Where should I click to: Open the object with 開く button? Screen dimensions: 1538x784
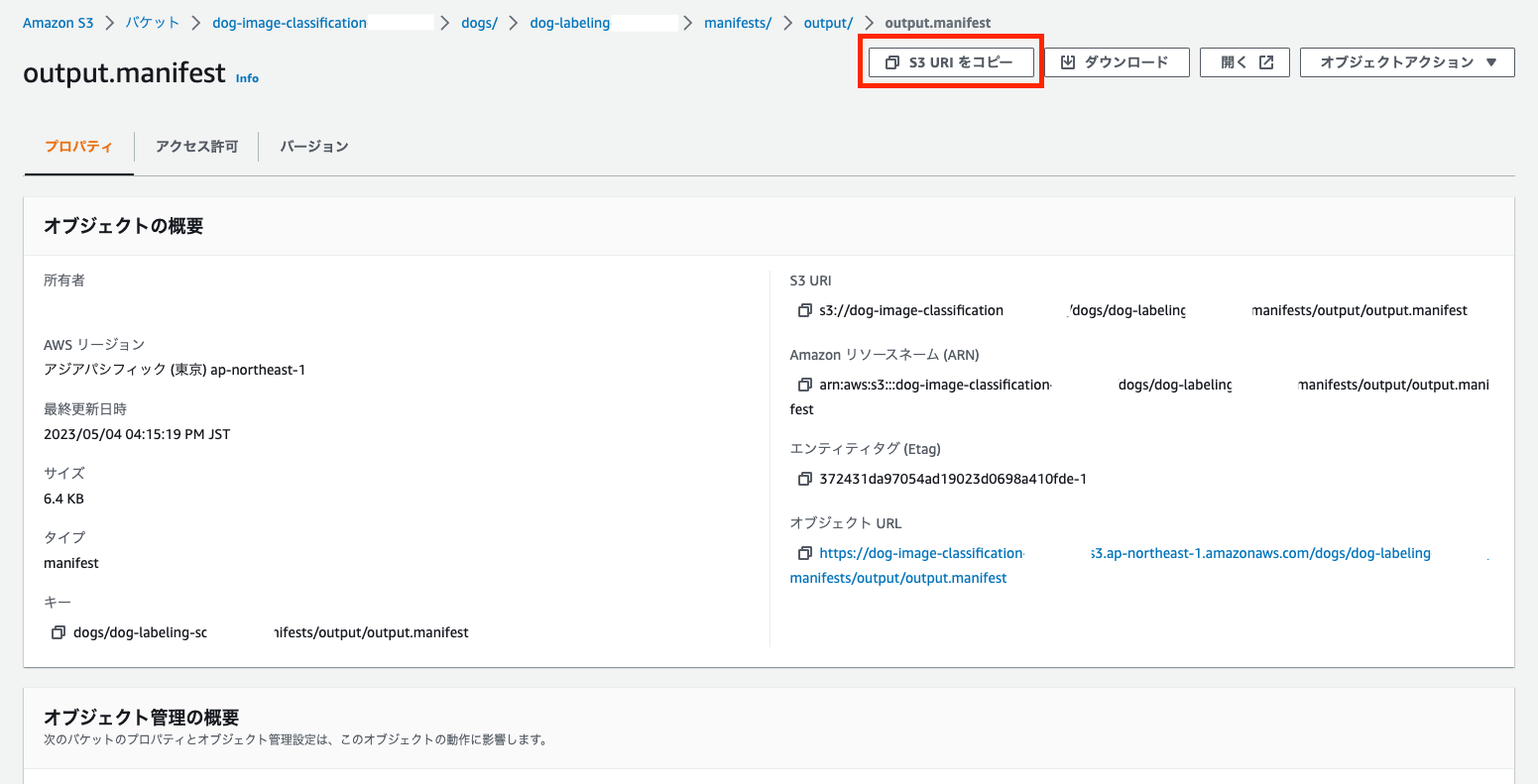point(1244,62)
